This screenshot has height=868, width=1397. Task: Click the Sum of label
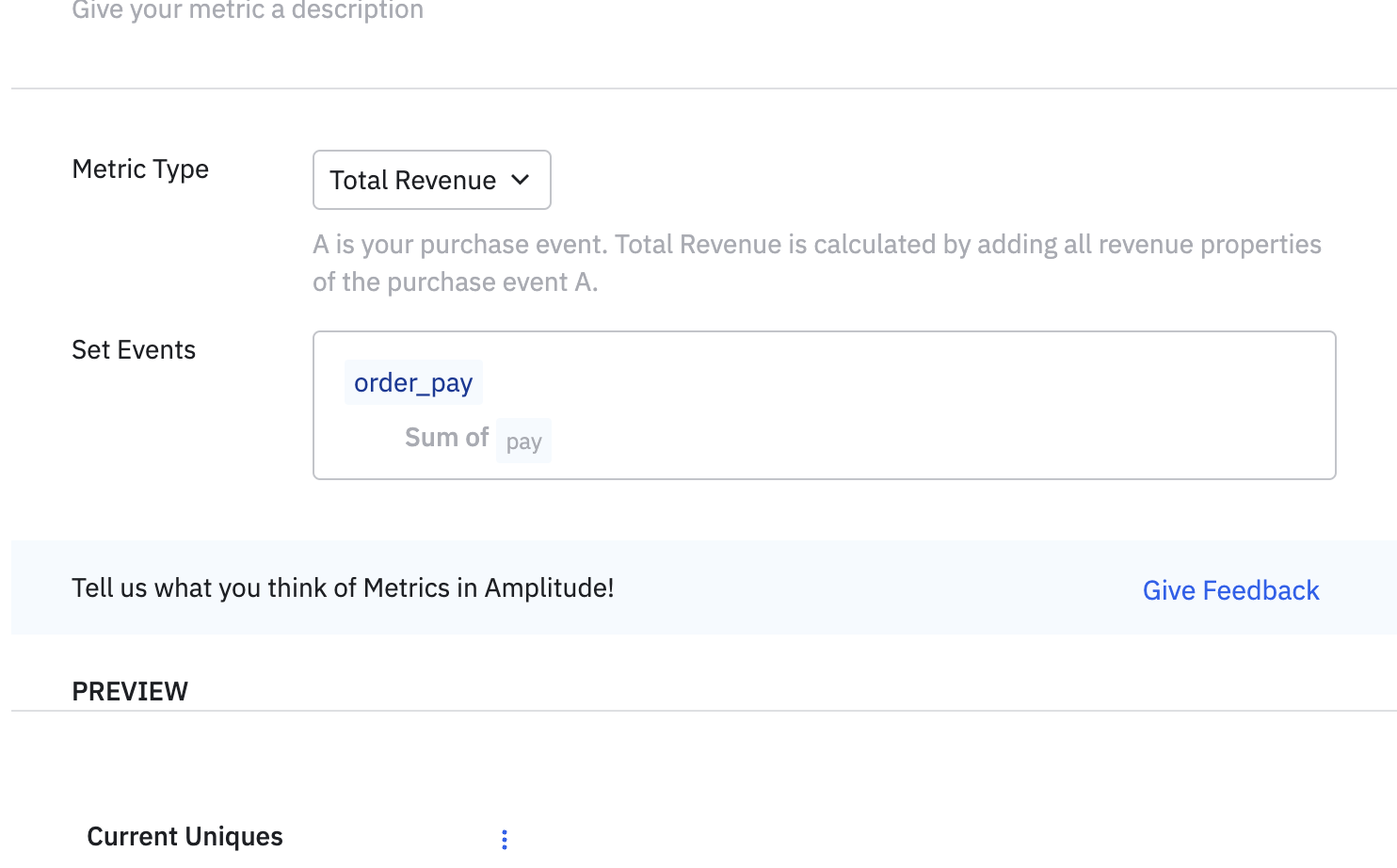click(446, 438)
